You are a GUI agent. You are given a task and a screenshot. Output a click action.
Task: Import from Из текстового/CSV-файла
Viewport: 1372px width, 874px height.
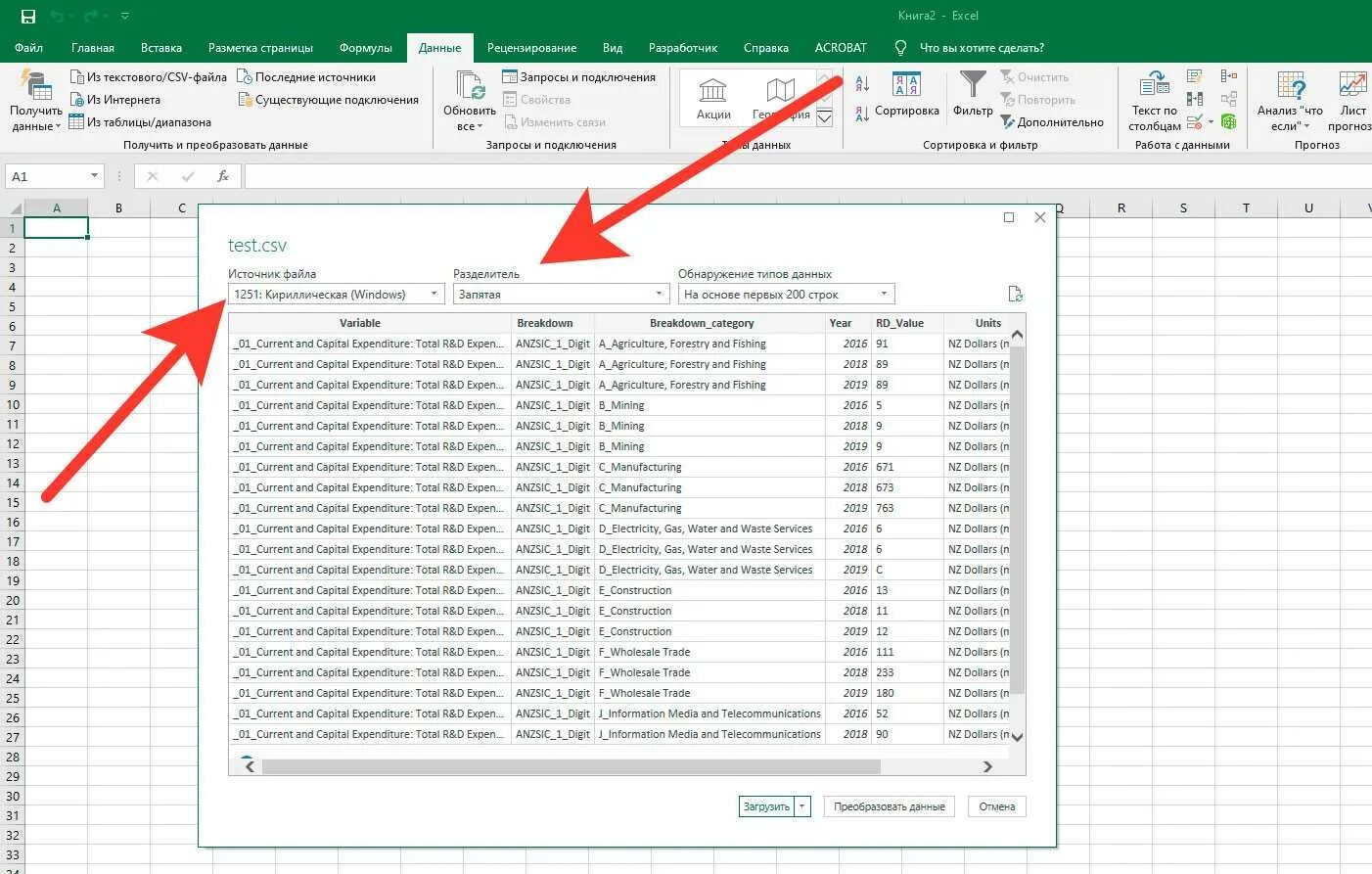(x=149, y=77)
